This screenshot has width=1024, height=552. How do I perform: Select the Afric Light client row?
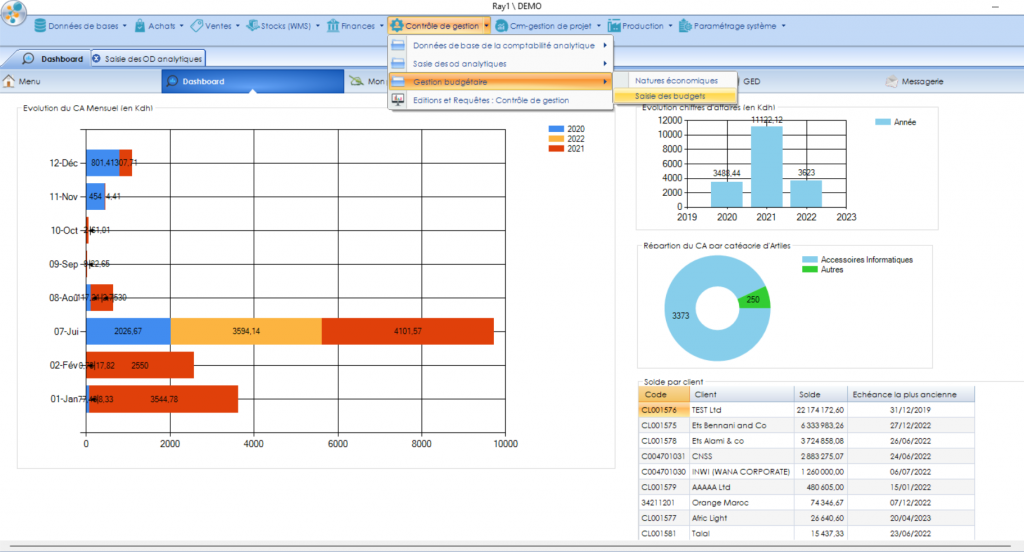tap(807, 518)
